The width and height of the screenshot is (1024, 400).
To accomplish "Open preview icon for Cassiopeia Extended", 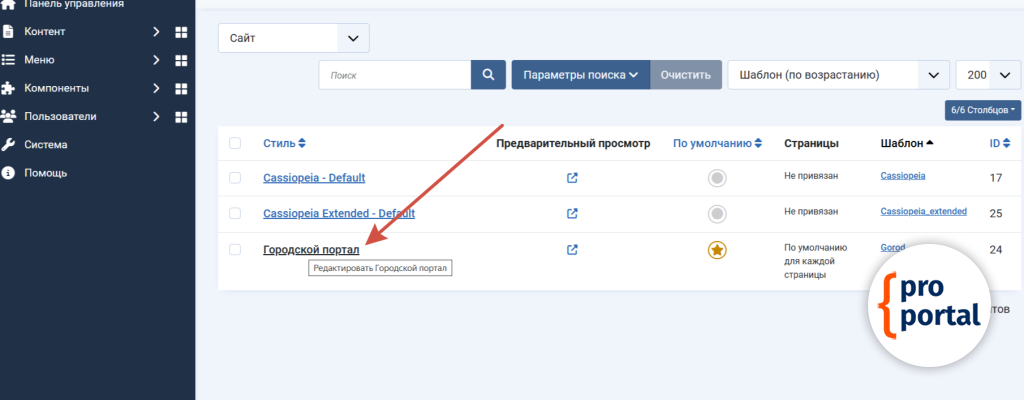I will pyautogui.click(x=572, y=213).
